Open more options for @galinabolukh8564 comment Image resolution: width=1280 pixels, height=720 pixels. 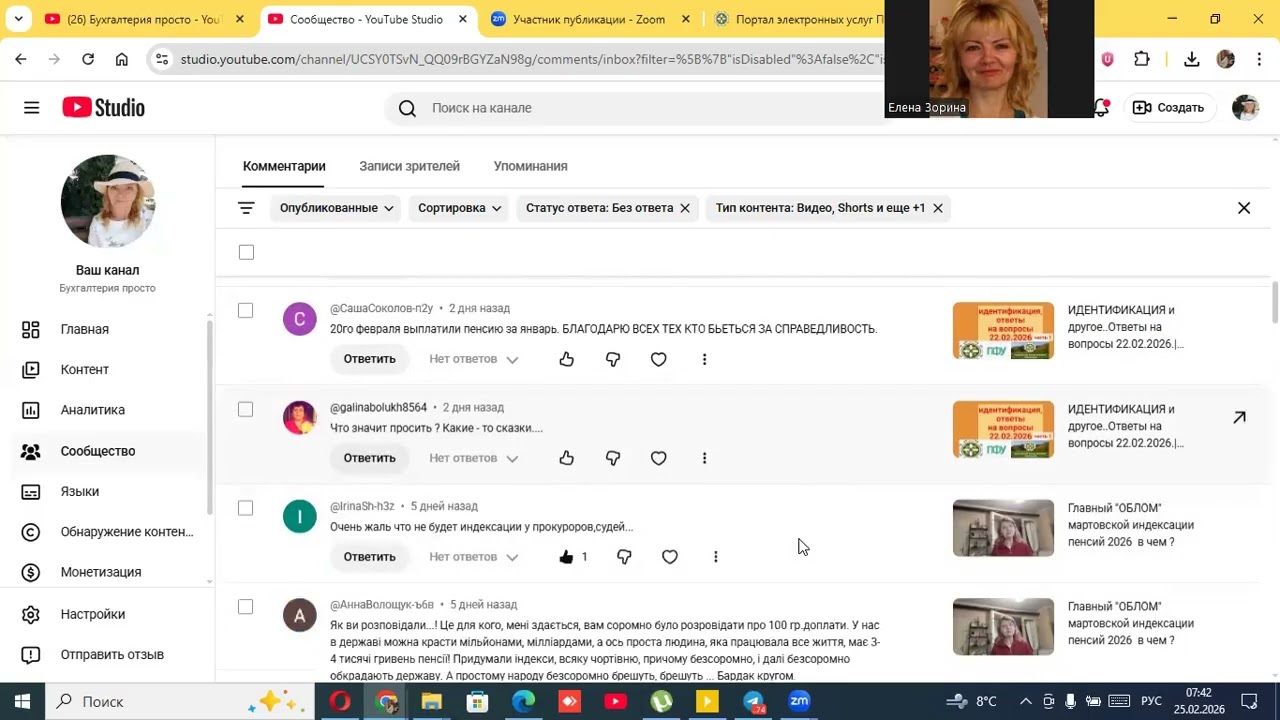tap(704, 458)
